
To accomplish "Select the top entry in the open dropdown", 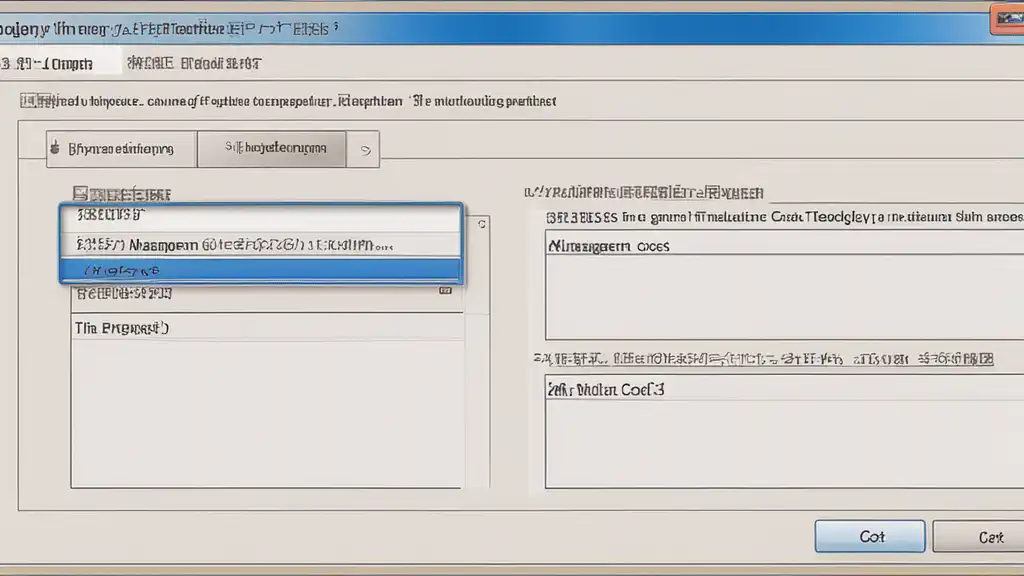I will tap(261, 218).
